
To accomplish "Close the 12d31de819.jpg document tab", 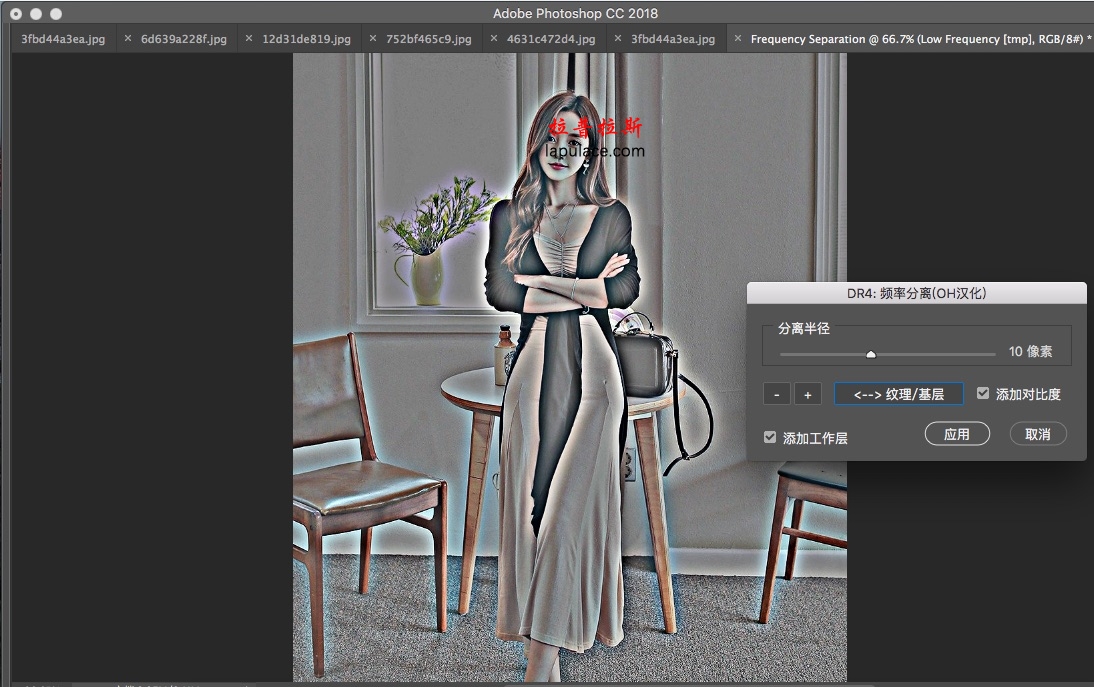I will pyautogui.click(x=249, y=39).
